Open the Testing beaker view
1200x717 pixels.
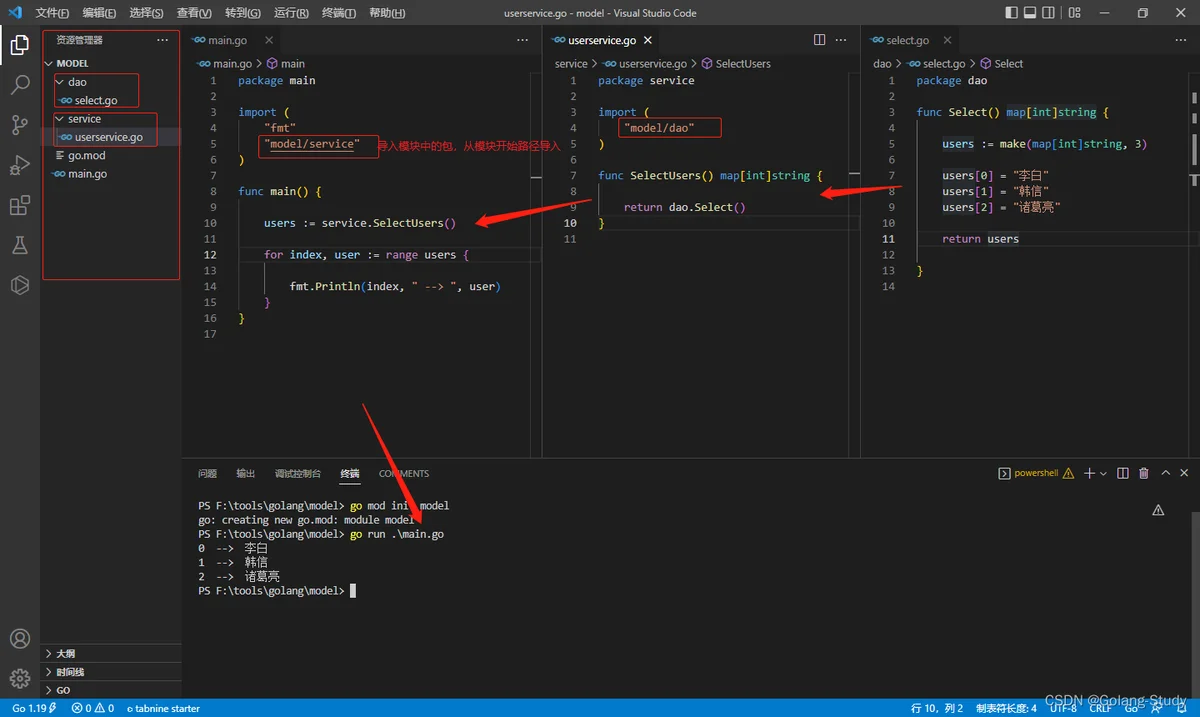(20, 245)
